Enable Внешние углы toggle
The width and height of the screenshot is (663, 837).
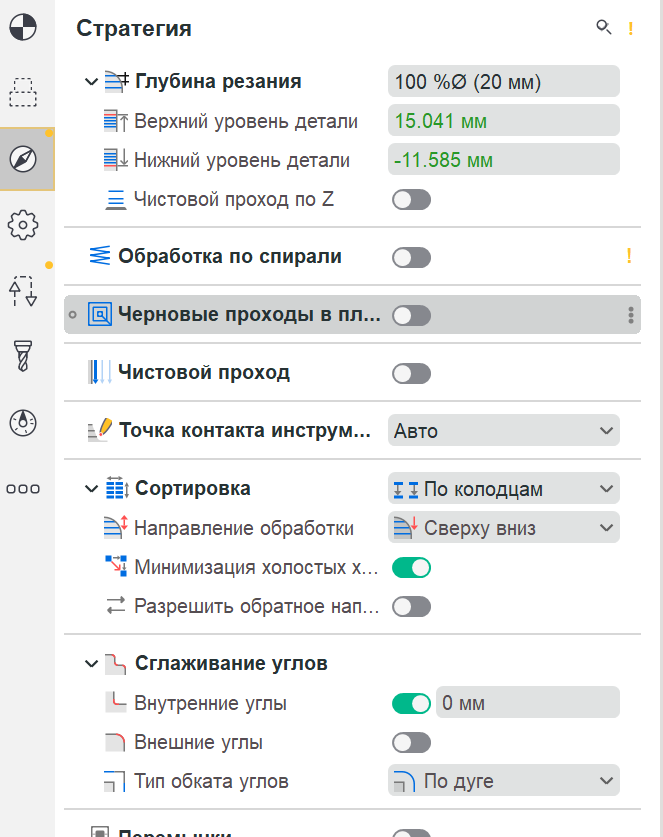[411, 743]
